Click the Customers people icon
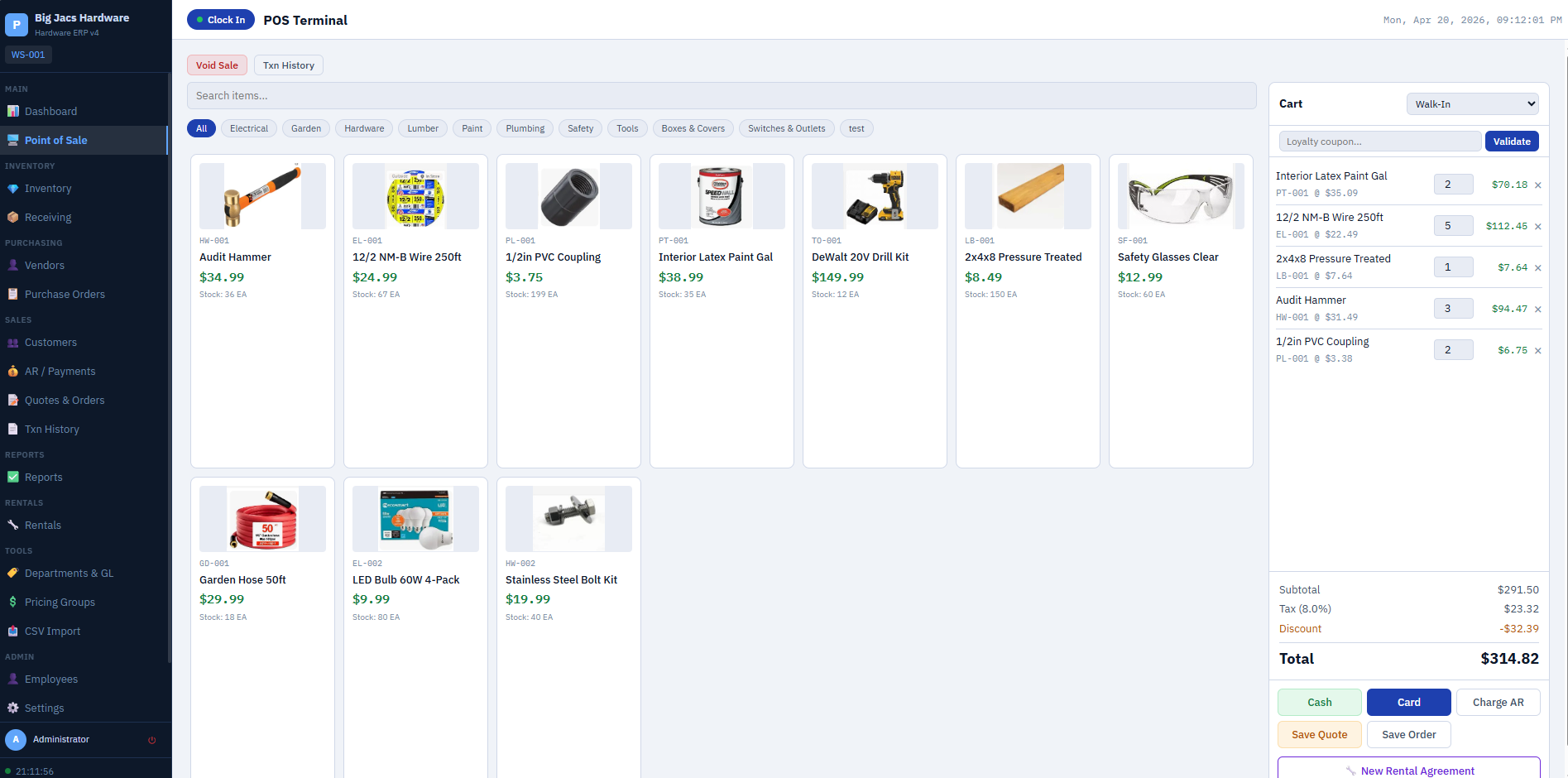1568x778 pixels. click(13, 342)
